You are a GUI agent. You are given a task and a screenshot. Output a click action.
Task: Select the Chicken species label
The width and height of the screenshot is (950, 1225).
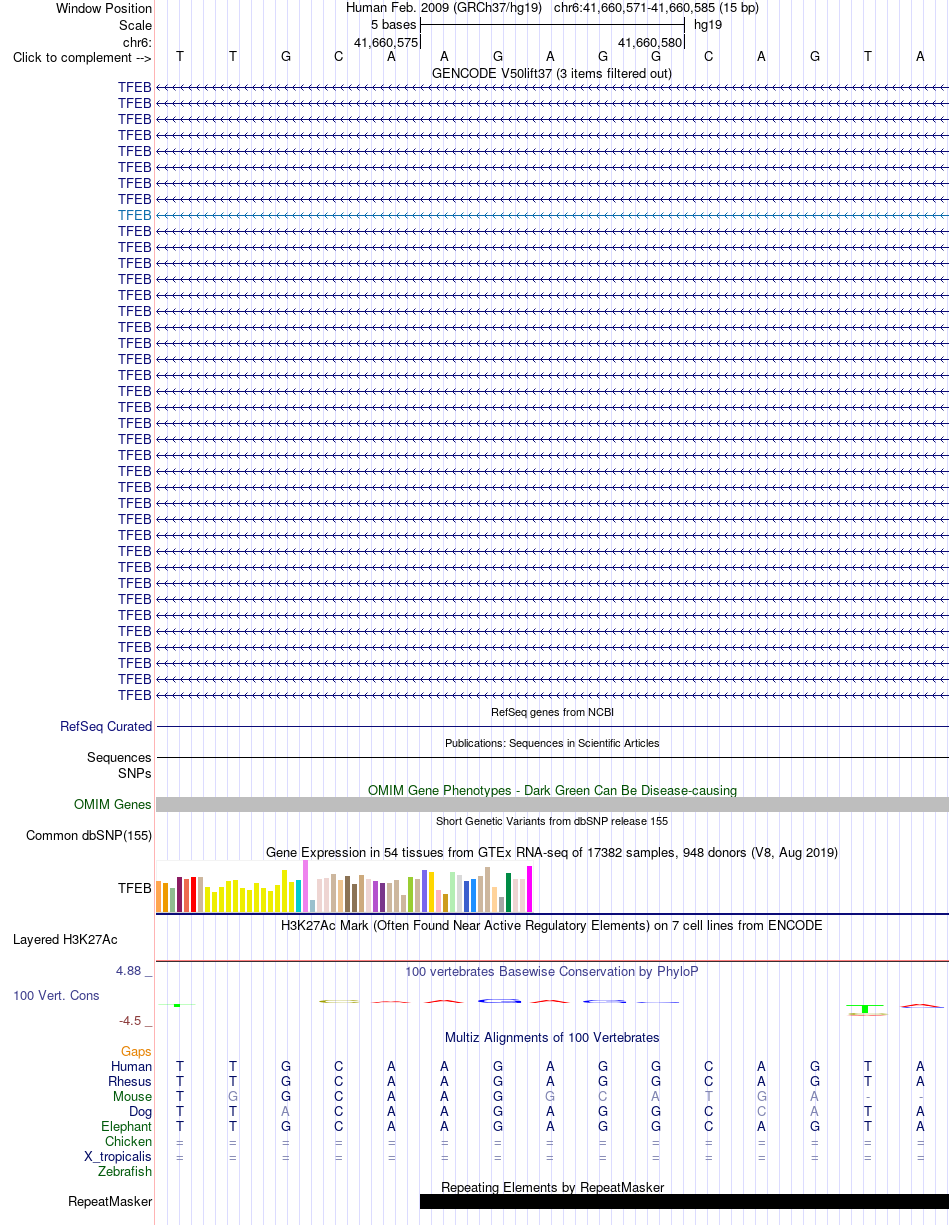point(128,1142)
